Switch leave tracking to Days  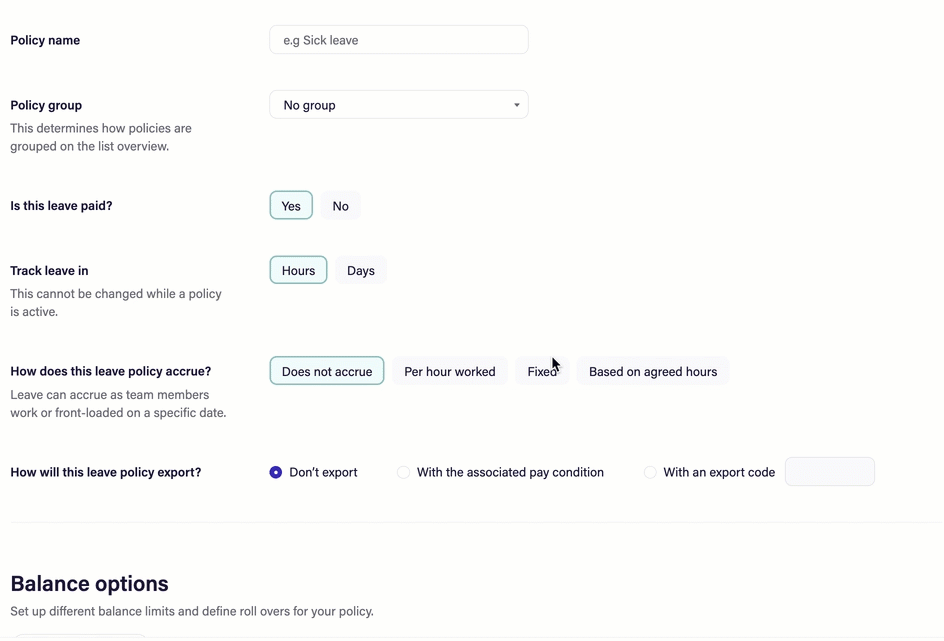pos(360,270)
